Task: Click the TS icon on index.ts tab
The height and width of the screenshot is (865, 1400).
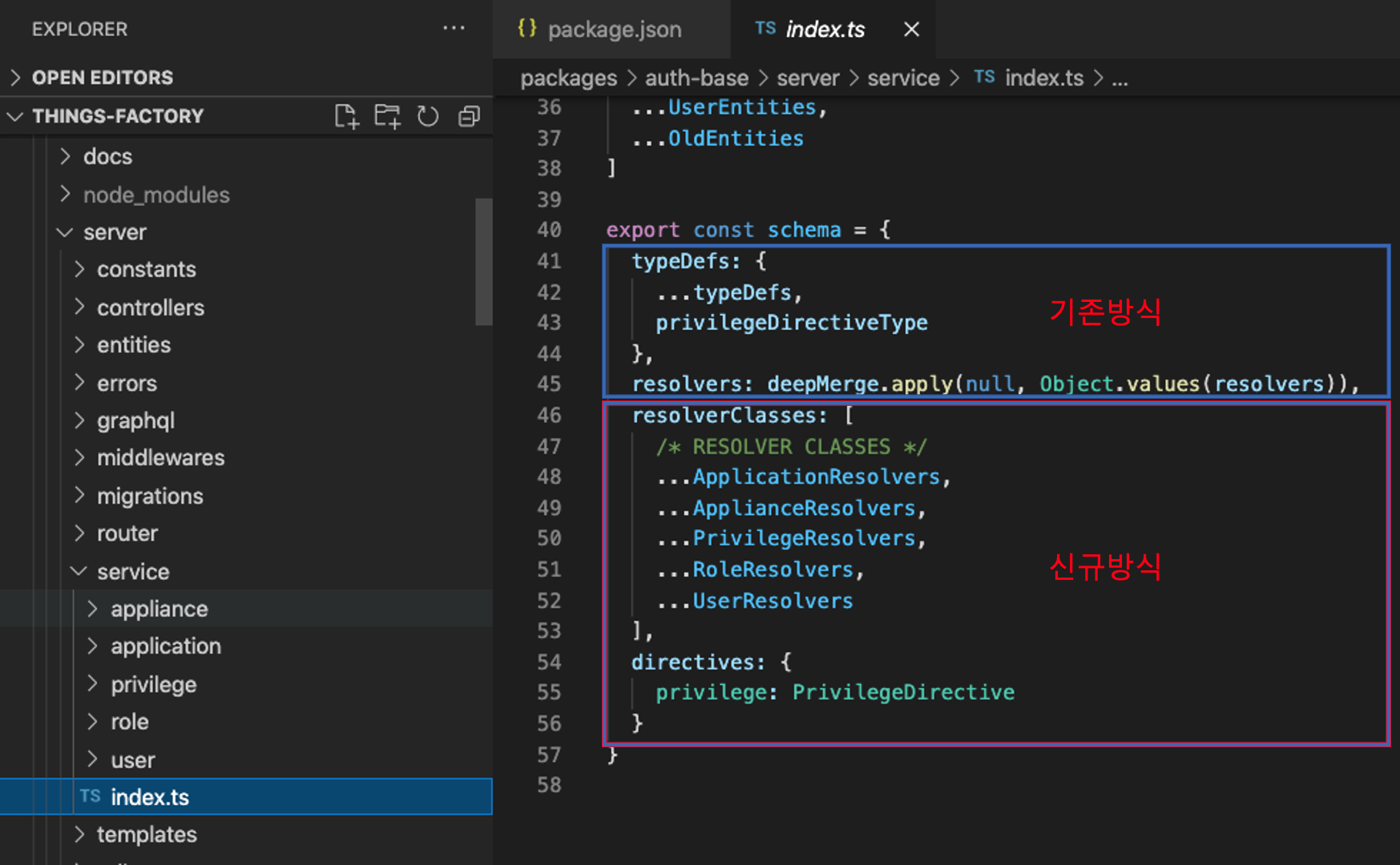Action: click(765, 29)
